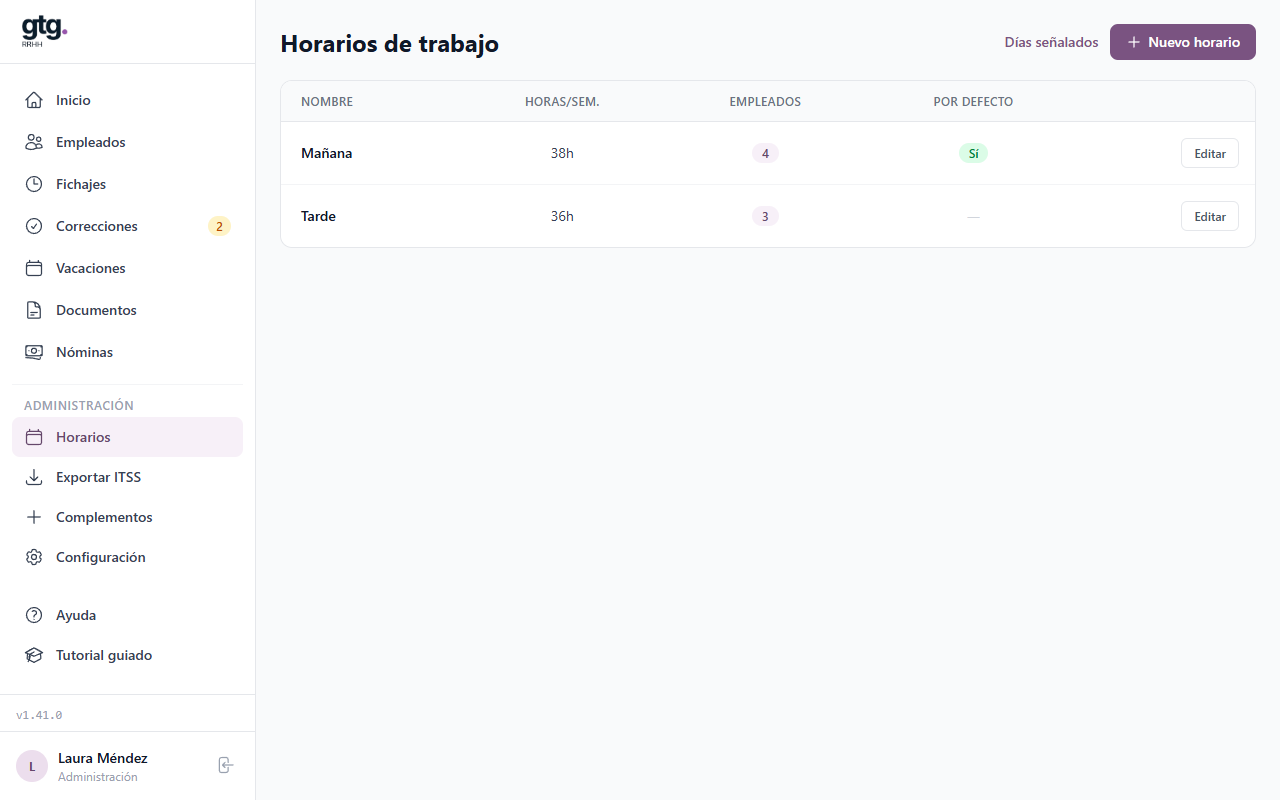The image size is (1280, 800).
Task: Select the Mañana schedule name
Action: pyautogui.click(x=327, y=153)
